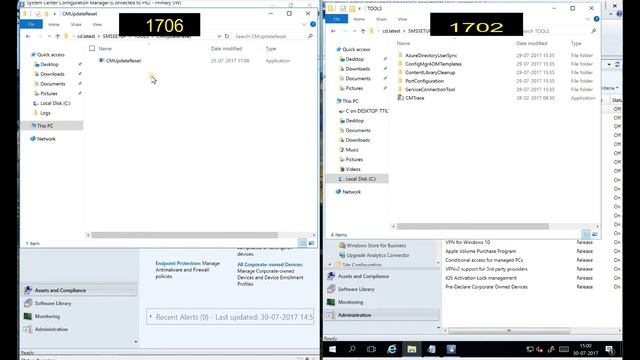Open the View tab in the CMUpdateReset window
This screenshot has height=360, width=640.
97,24
